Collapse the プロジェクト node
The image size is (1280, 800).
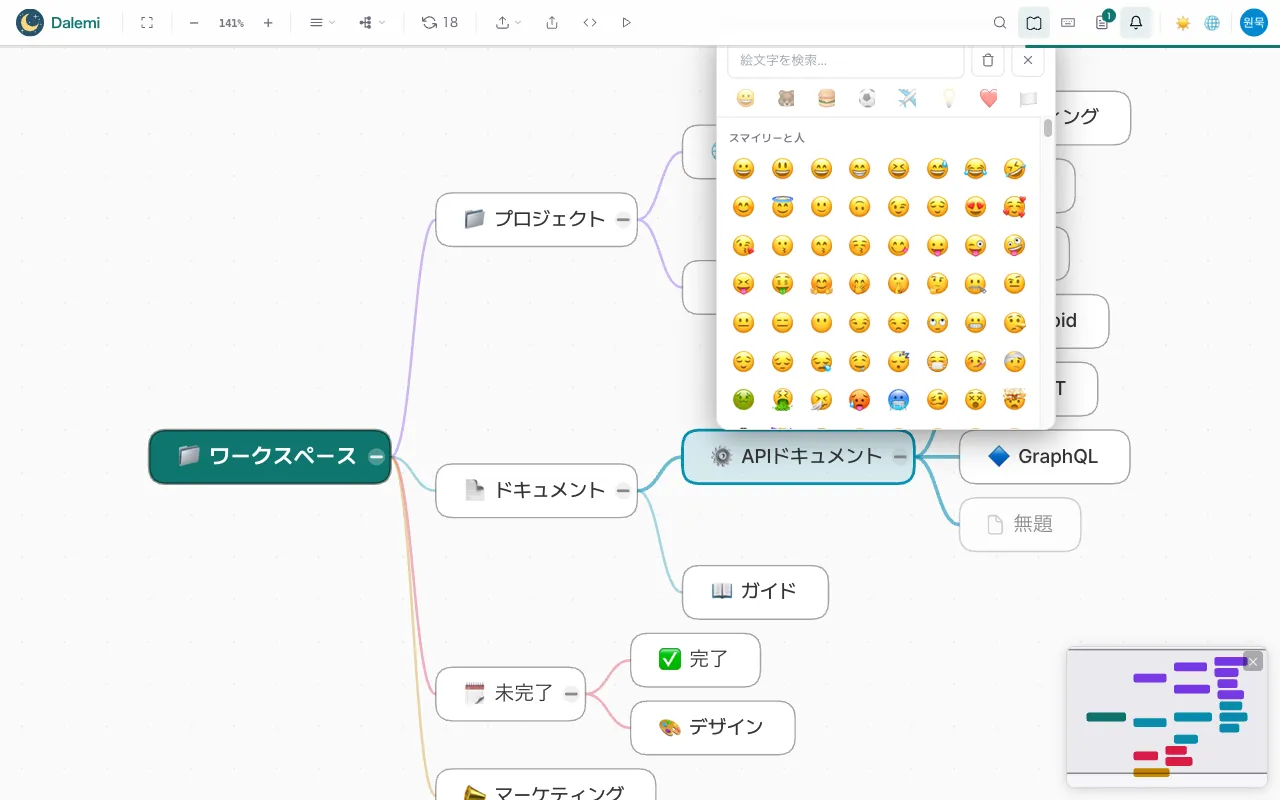click(x=623, y=219)
